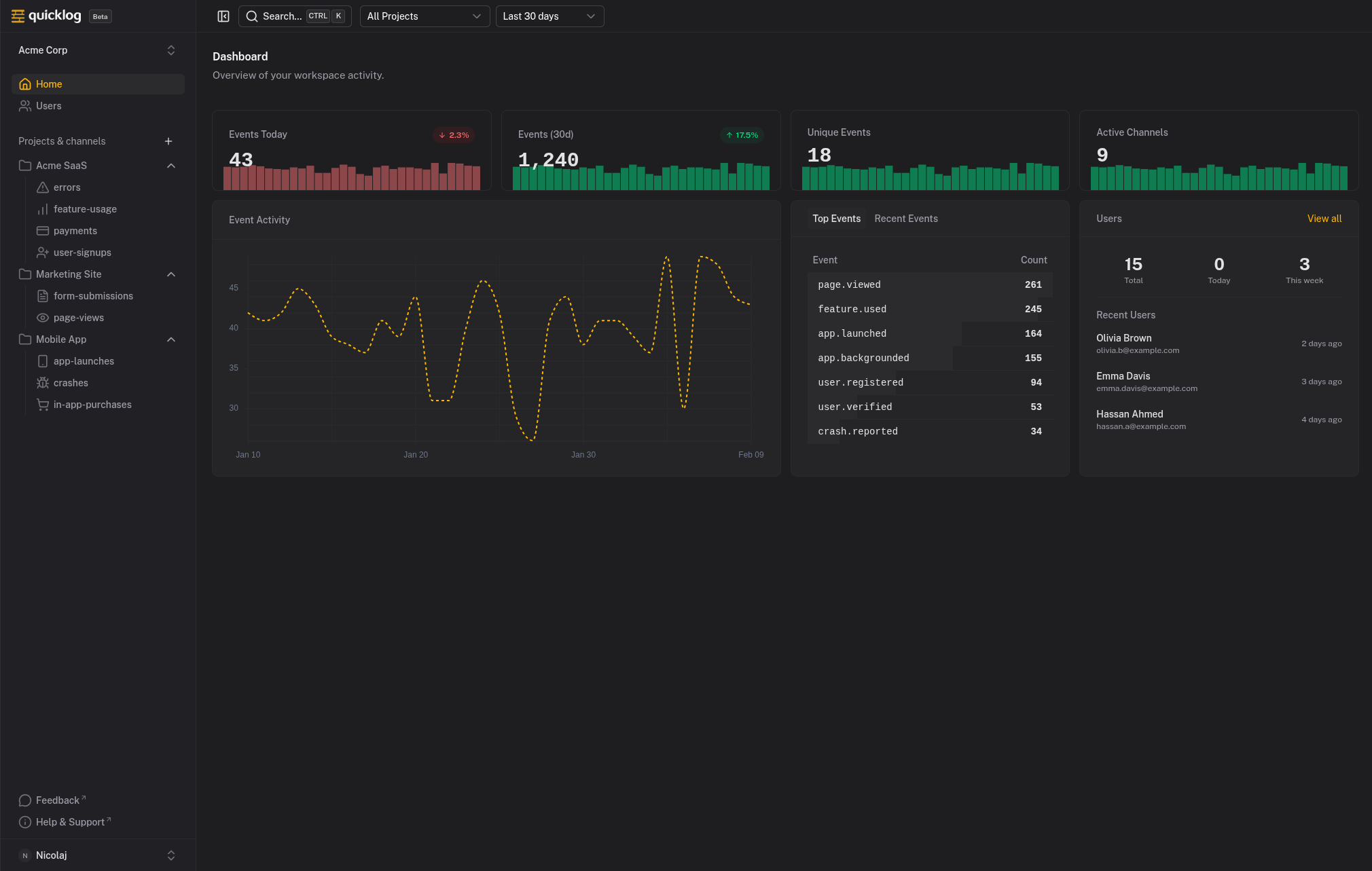Viewport: 1372px width, 871px height.
Task: Collapse the Mobile App project group
Action: [x=171, y=339]
